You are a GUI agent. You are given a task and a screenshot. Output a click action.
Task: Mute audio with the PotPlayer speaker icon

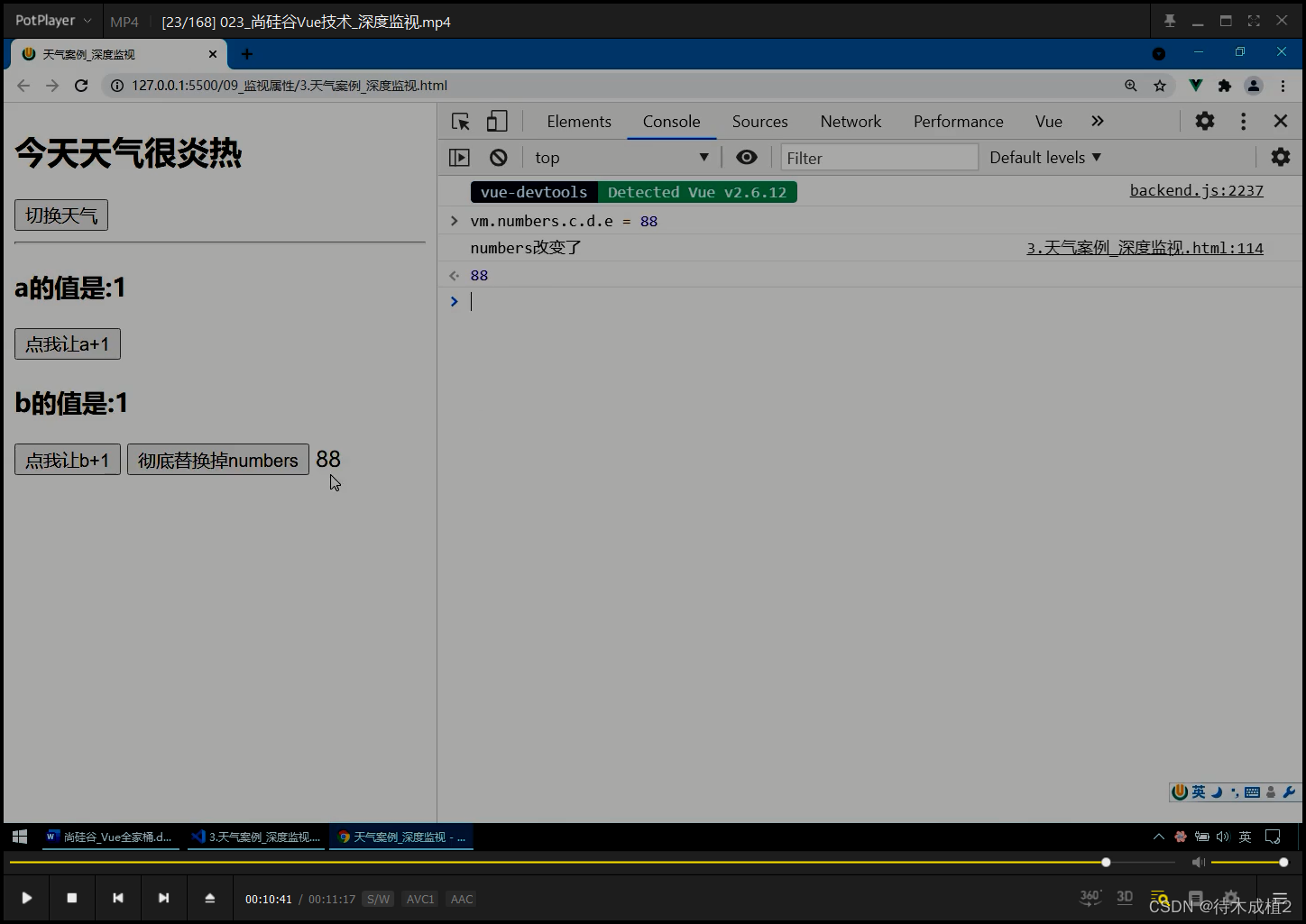[1198, 863]
